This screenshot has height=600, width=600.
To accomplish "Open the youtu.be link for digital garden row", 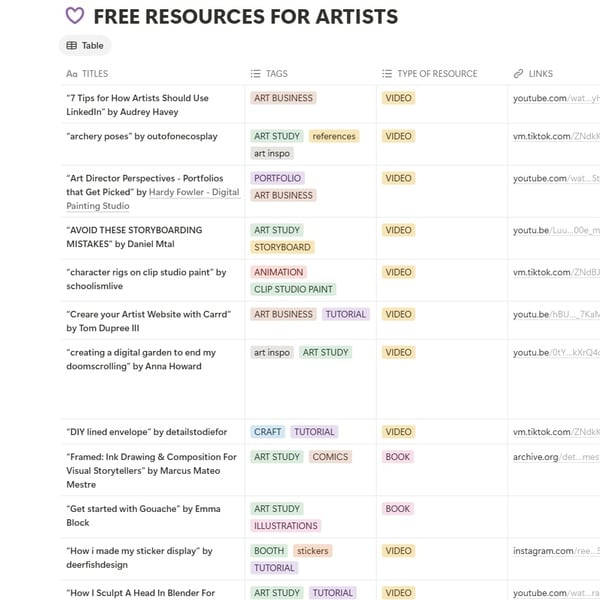I will coord(556,353).
